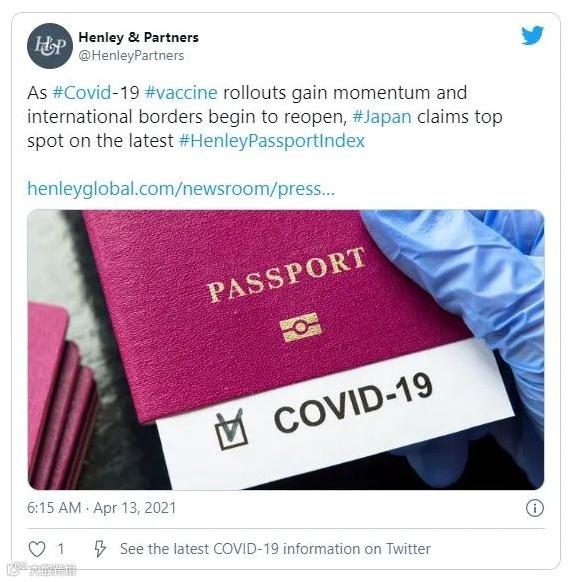Viewport: 571px width, 582px height.
Task: Open the #Covid hashtag
Action: pos(82,92)
